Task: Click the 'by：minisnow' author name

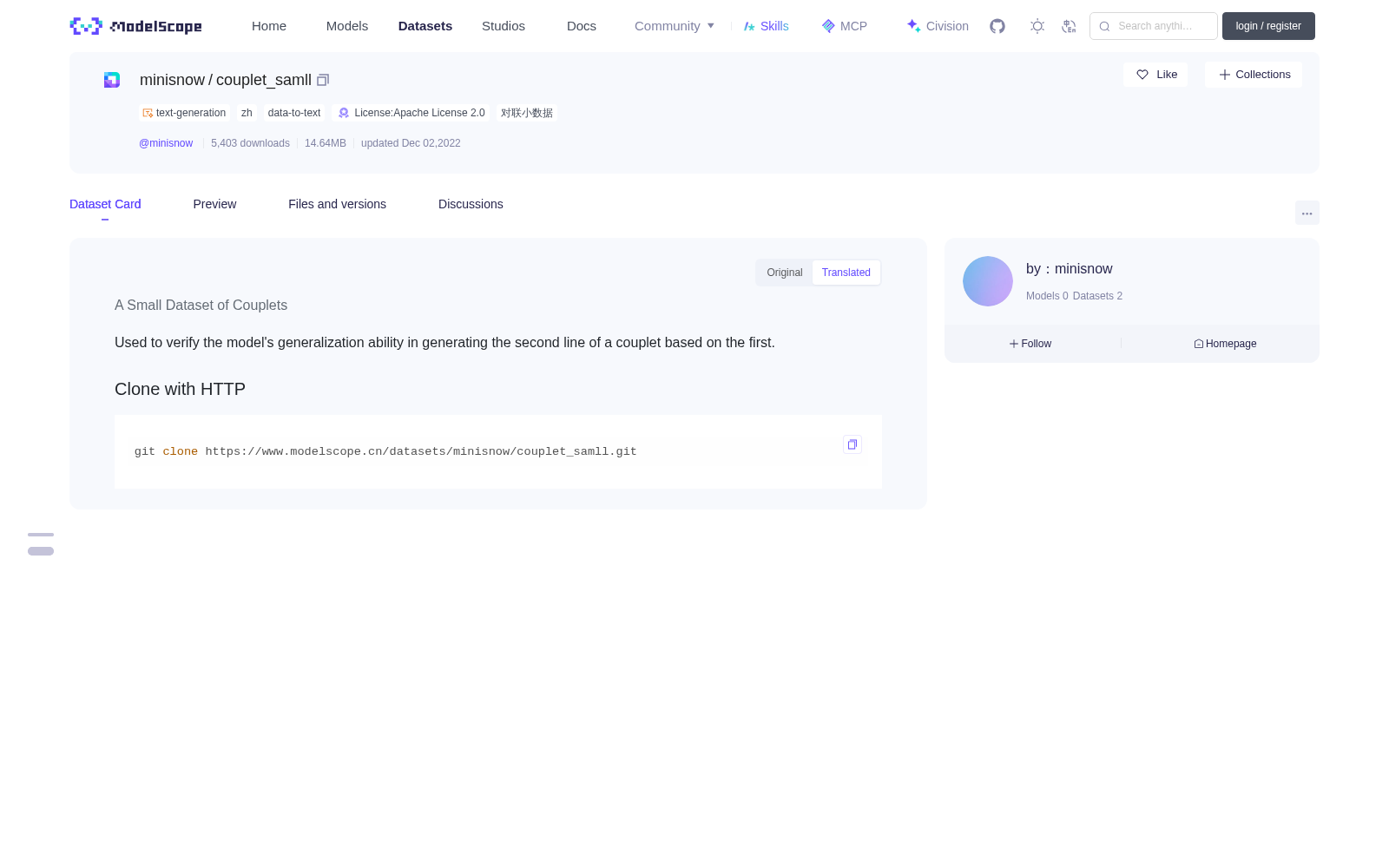Action: (x=1070, y=269)
